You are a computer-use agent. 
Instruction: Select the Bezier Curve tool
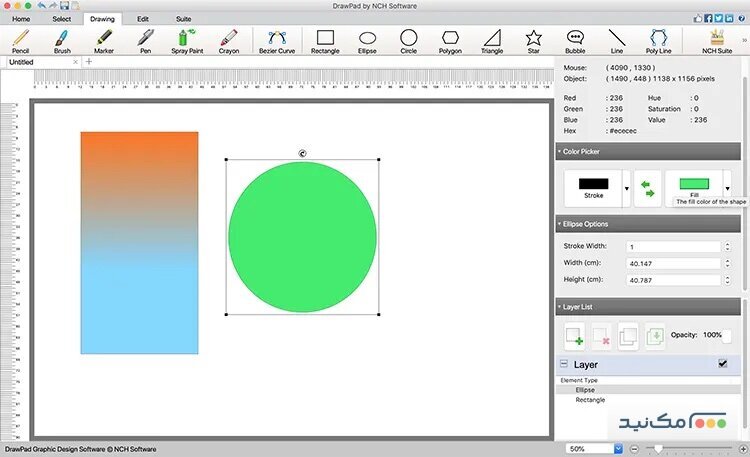(277, 41)
